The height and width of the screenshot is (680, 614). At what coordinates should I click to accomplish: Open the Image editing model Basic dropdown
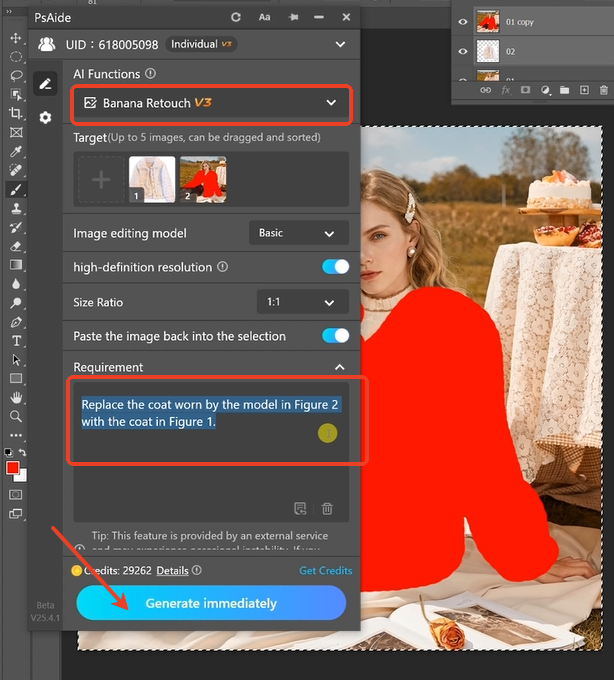tap(298, 233)
